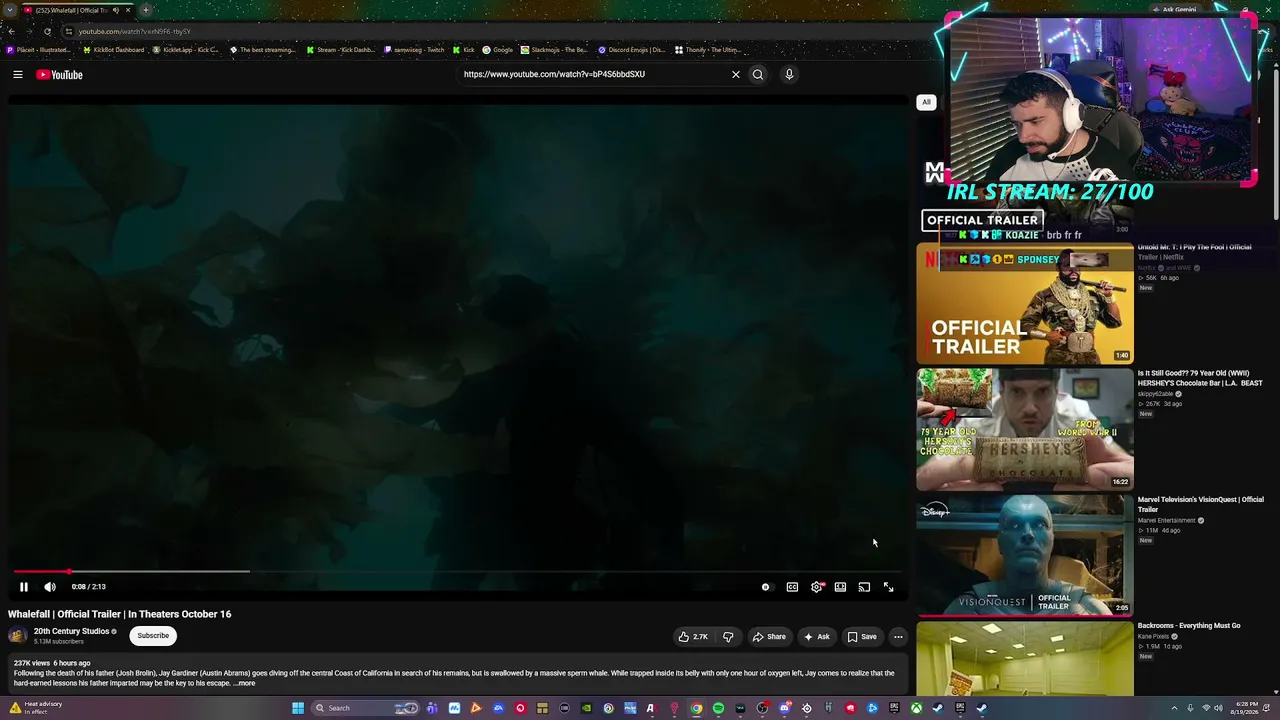The height and width of the screenshot is (720, 1280).
Task: Open Backrooms - Everything Must Go title
Action: pos(1189,626)
